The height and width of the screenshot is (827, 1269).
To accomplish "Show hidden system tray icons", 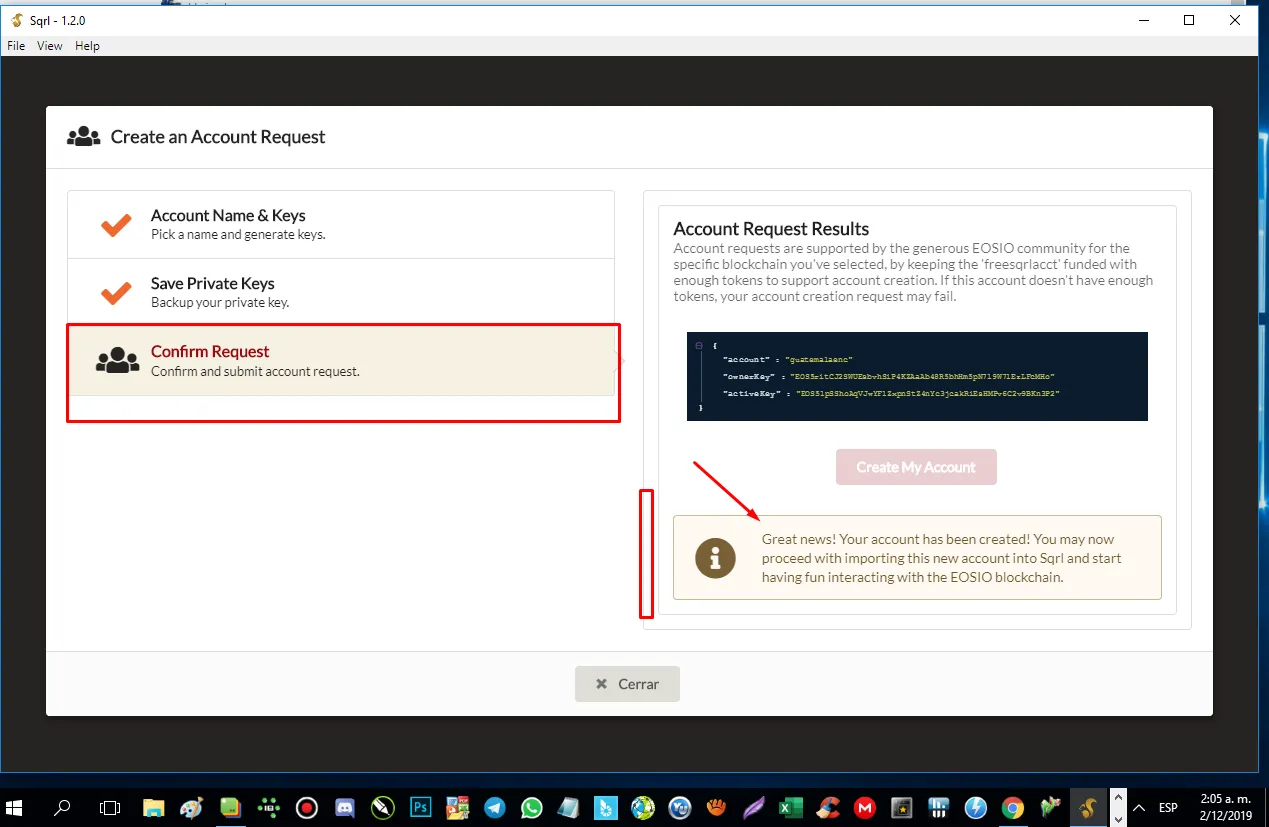I will coord(1139,807).
